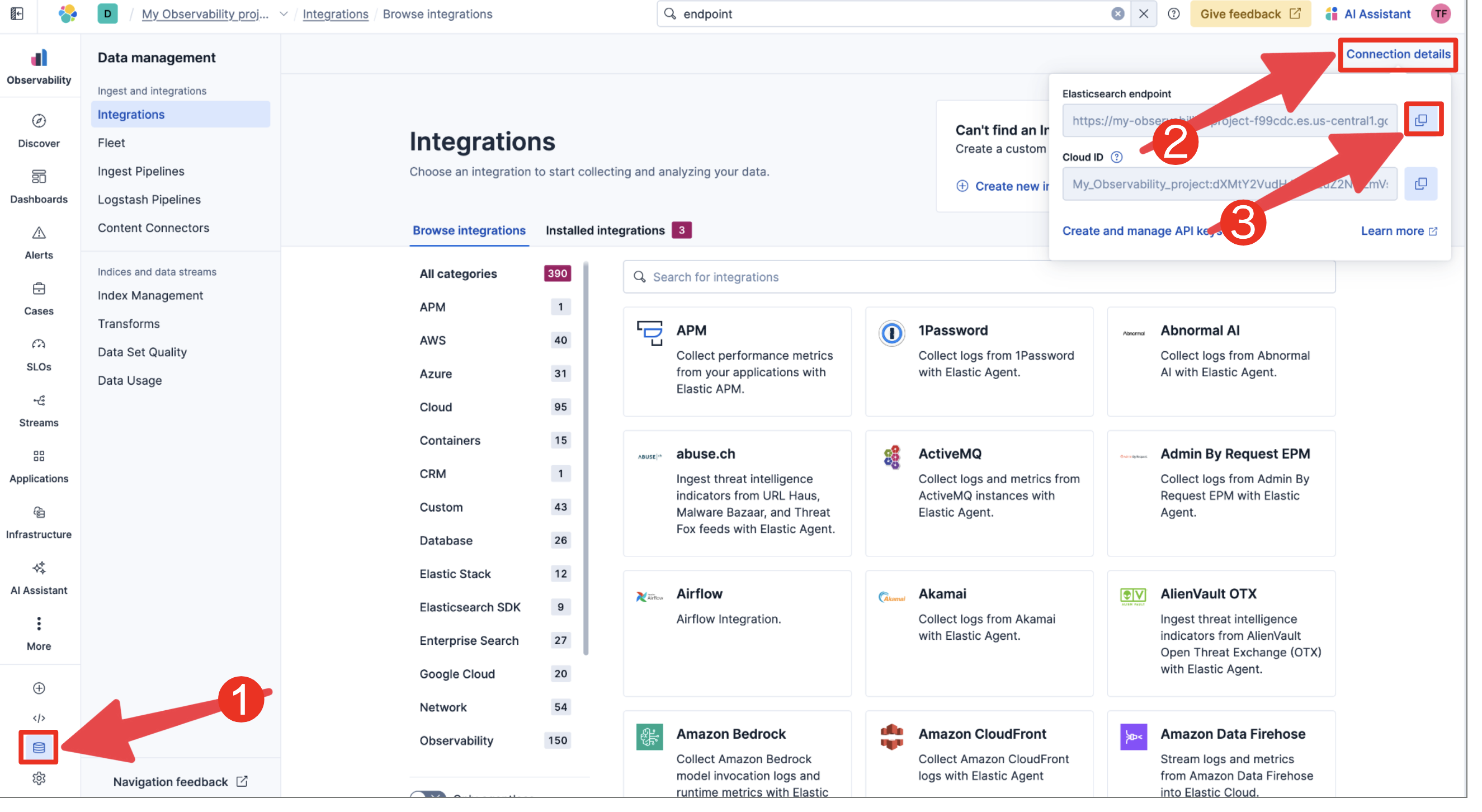Copy the Cloud ID value

point(1420,183)
